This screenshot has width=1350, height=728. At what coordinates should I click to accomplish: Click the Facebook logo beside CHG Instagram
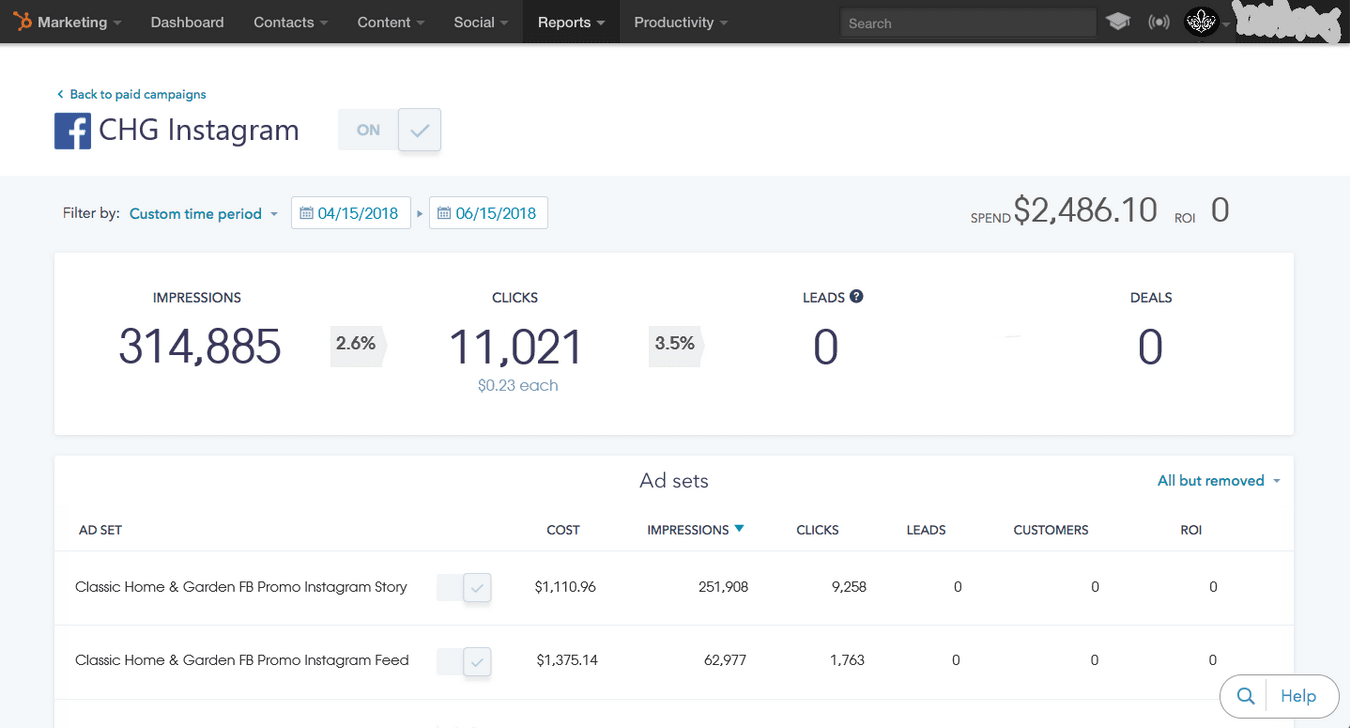coord(72,131)
